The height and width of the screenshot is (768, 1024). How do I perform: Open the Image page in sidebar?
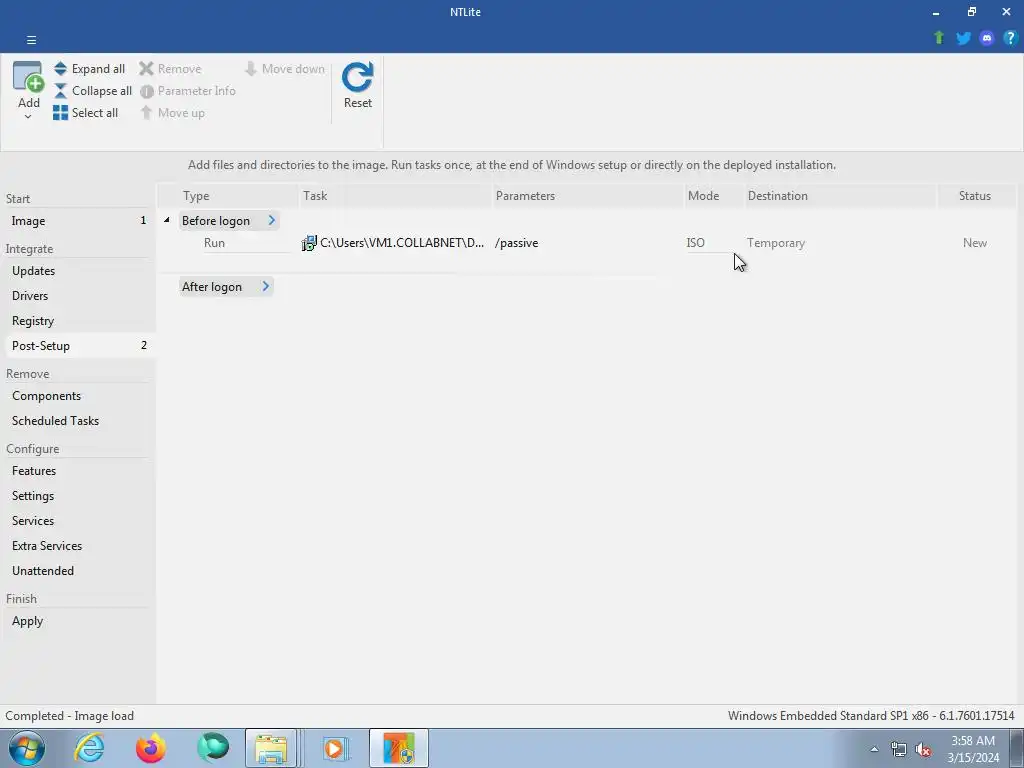coord(78,221)
